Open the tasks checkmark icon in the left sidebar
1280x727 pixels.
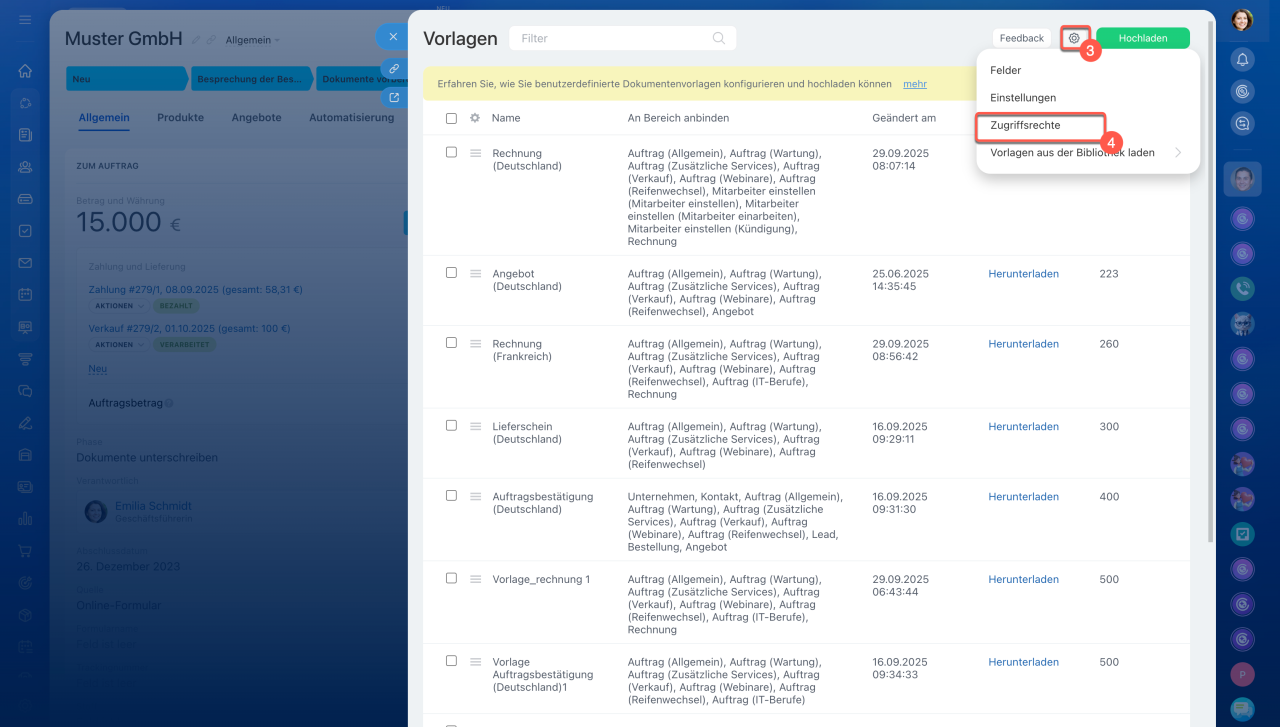pyautogui.click(x=25, y=231)
